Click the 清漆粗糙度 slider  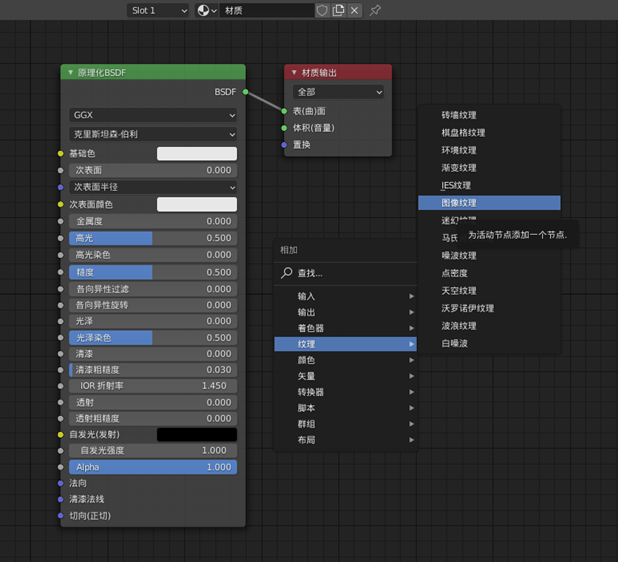point(153,370)
